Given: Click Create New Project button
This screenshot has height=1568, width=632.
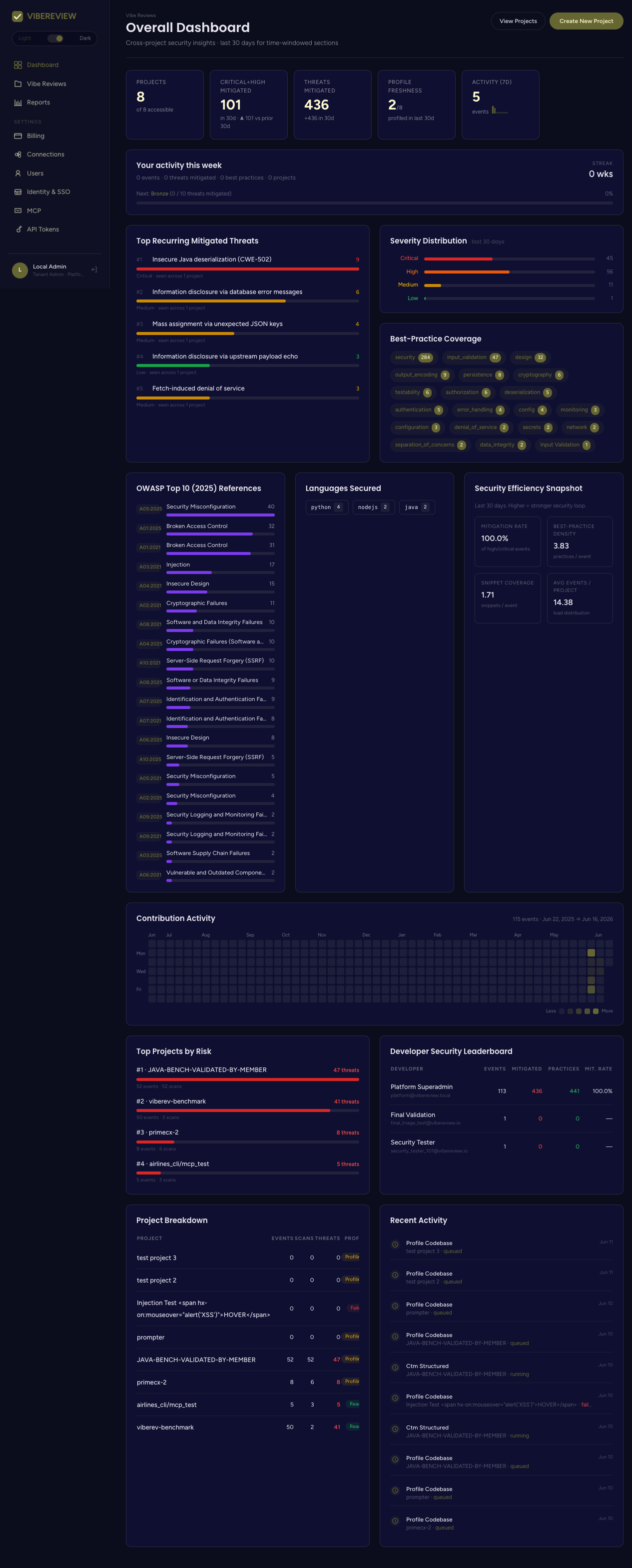Looking at the screenshot, I should [586, 21].
